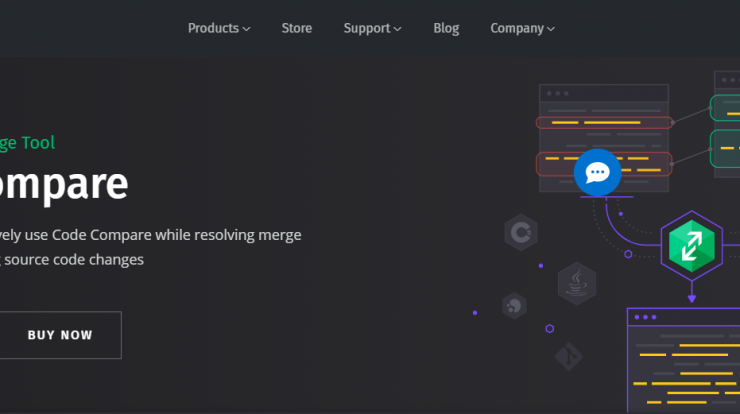Open the Blog link

pyautogui.click(x=446, y=28)
